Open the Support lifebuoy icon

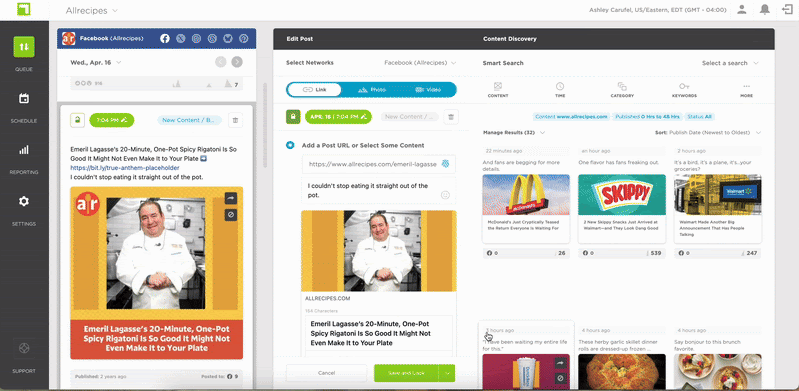(x=24, y=349)
